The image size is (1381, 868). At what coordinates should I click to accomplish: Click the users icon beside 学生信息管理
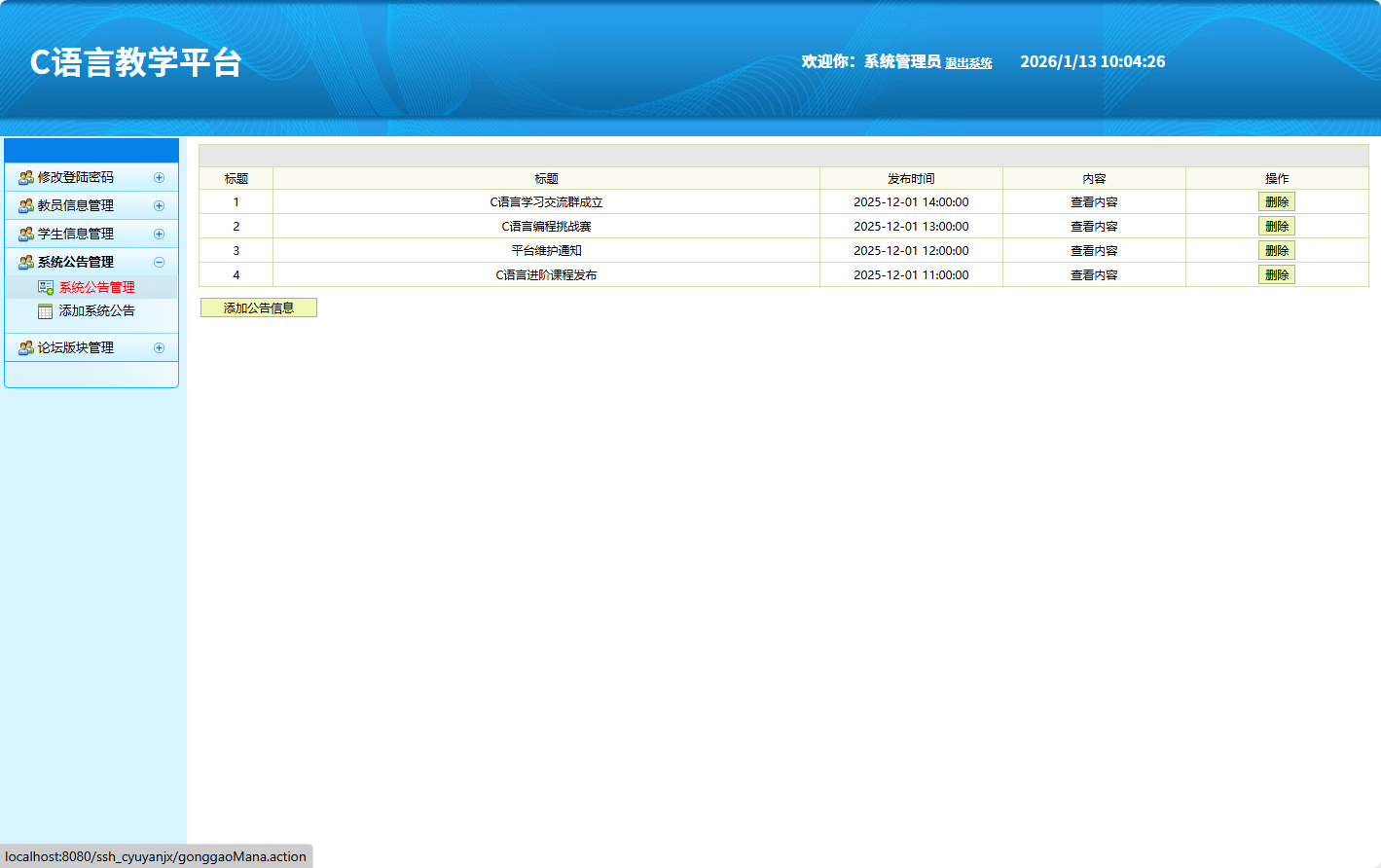(x=26, y=235)
